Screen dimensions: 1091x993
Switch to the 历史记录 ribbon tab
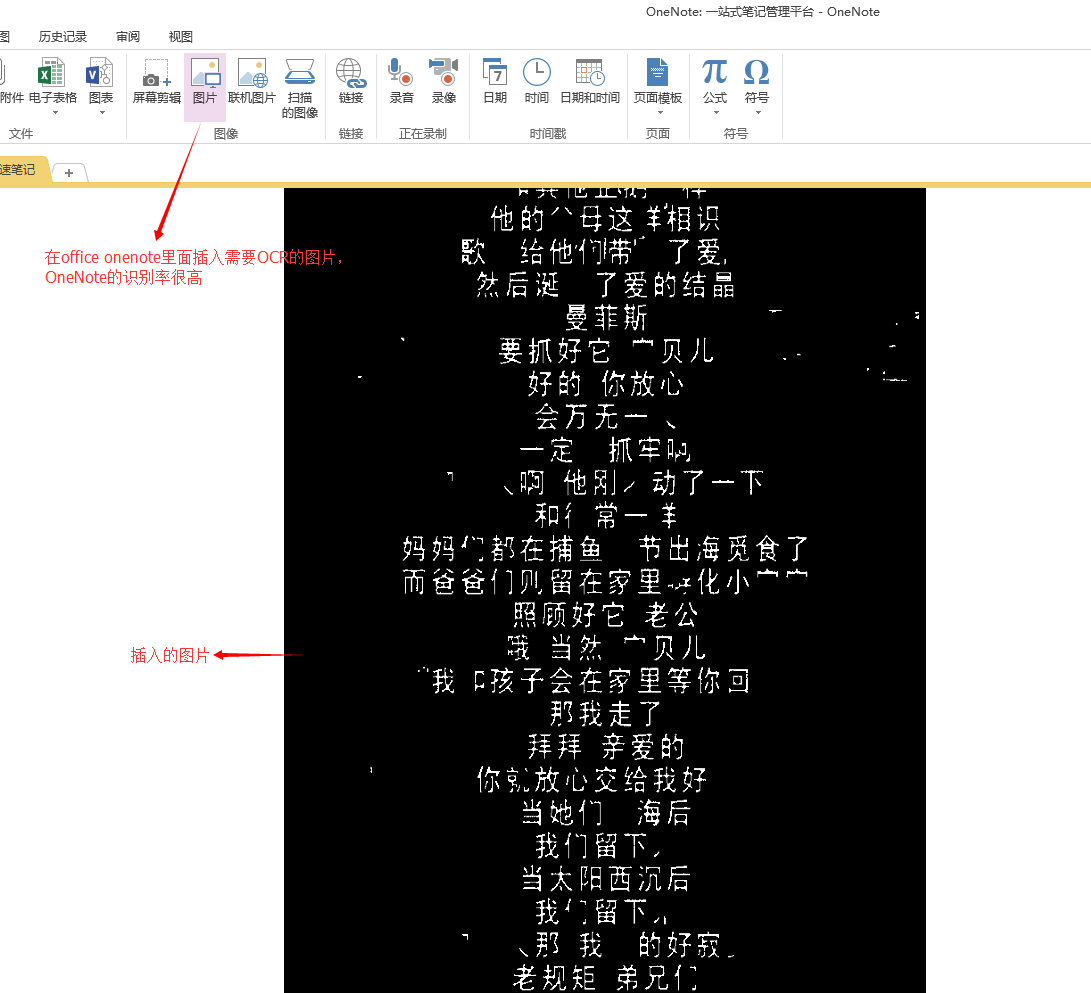point(63,37)
